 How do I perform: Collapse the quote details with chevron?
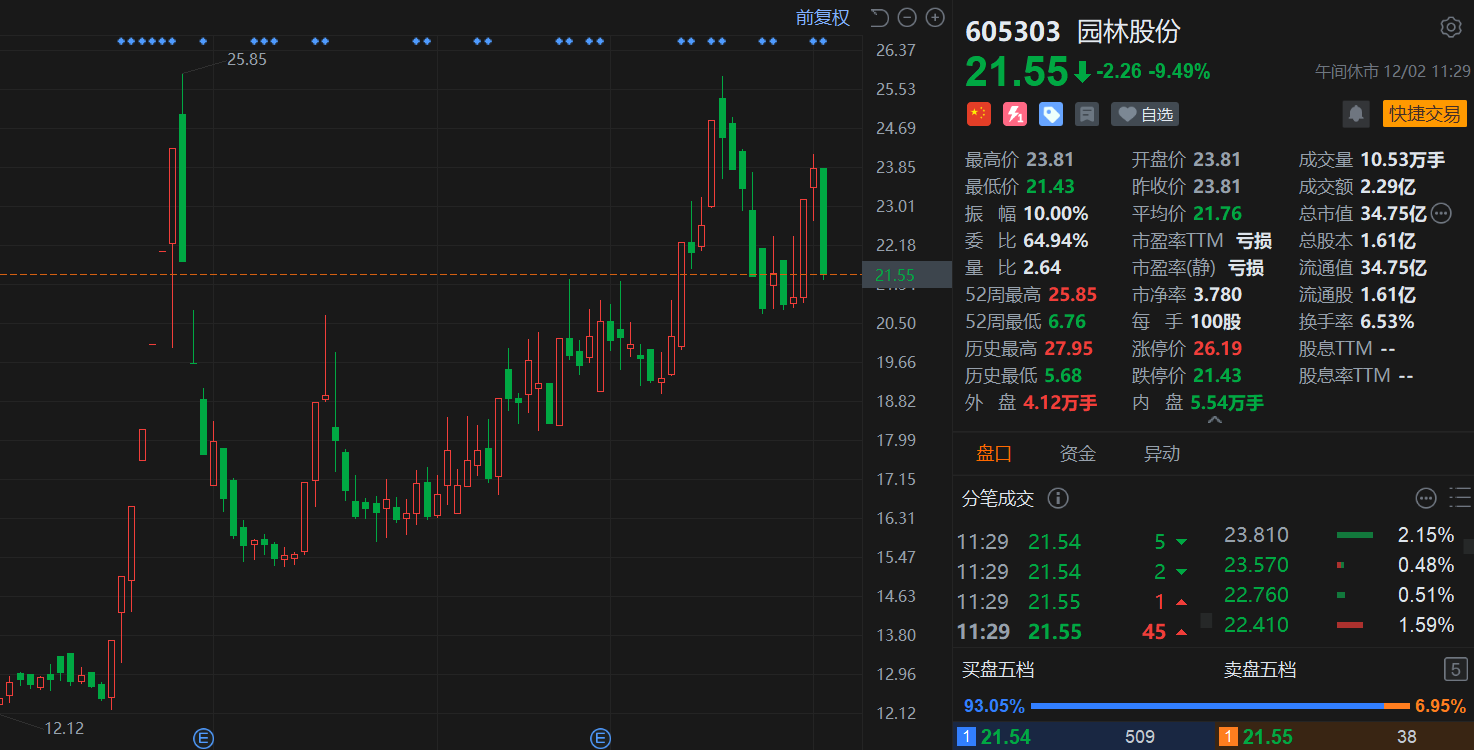(x=1214, y=421)
